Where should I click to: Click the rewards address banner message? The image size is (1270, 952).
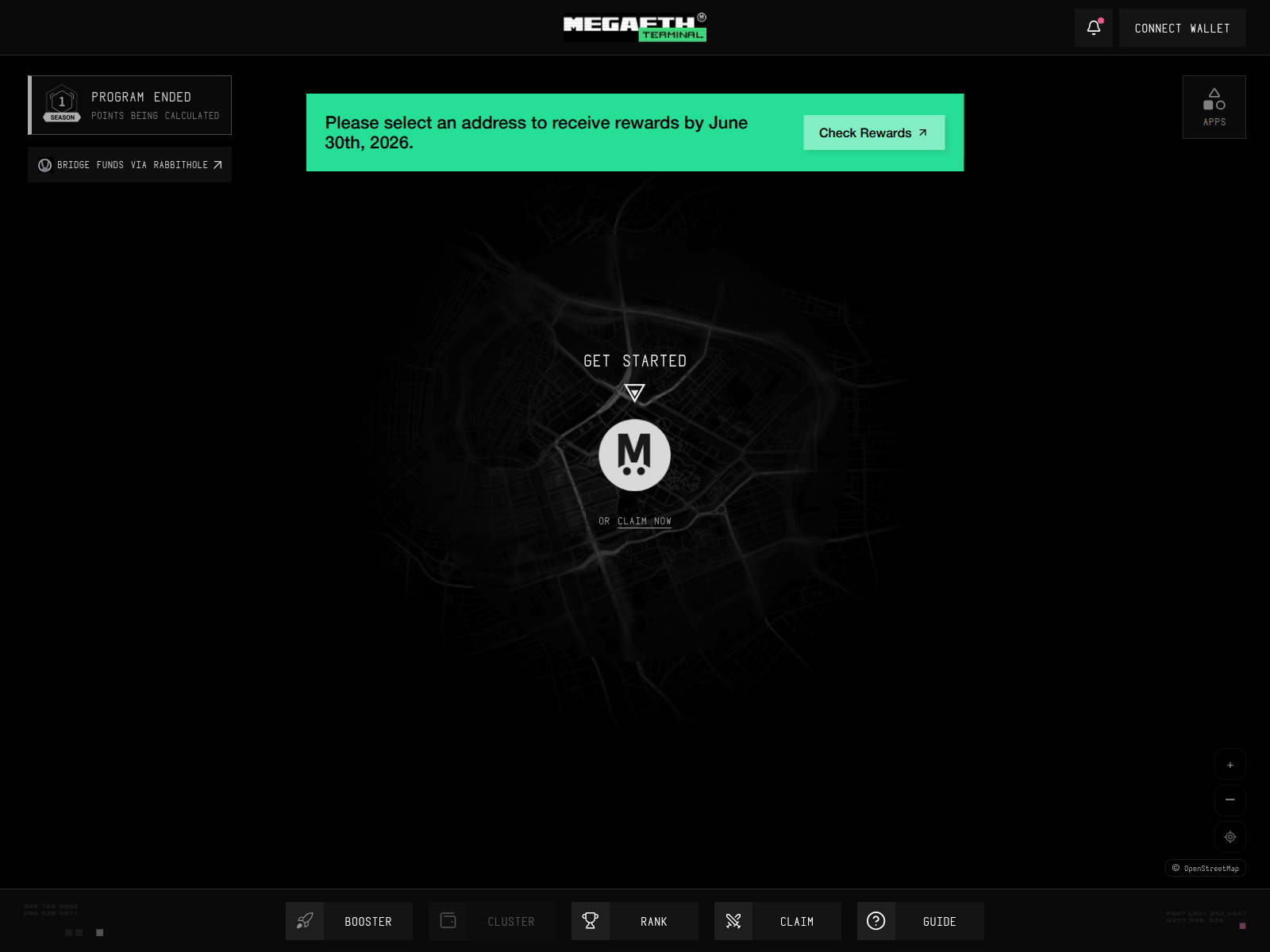537,132
